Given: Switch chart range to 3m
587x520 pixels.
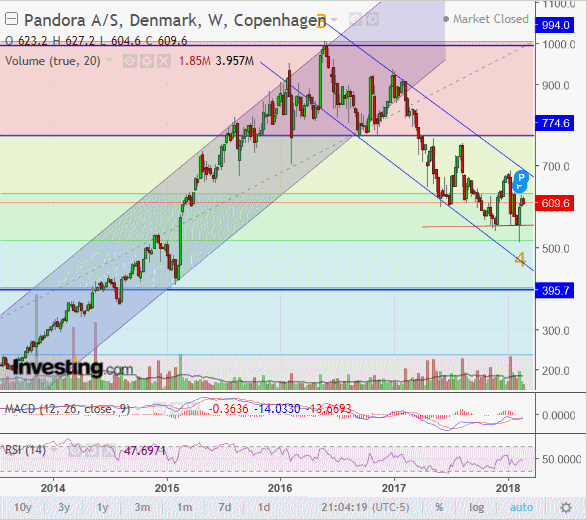Looking at the screenshot, I should [x=142, y=507].
